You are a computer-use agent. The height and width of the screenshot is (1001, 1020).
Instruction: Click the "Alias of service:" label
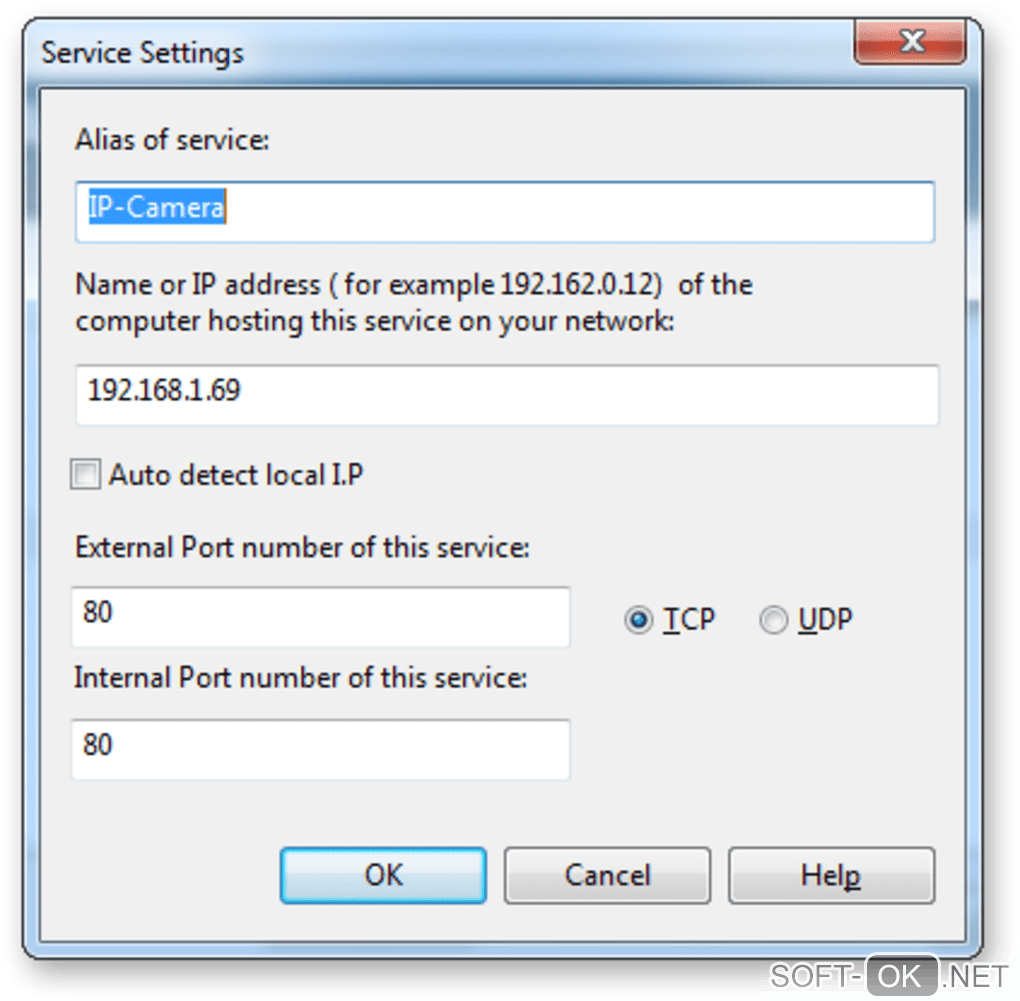tap(172, 140)
